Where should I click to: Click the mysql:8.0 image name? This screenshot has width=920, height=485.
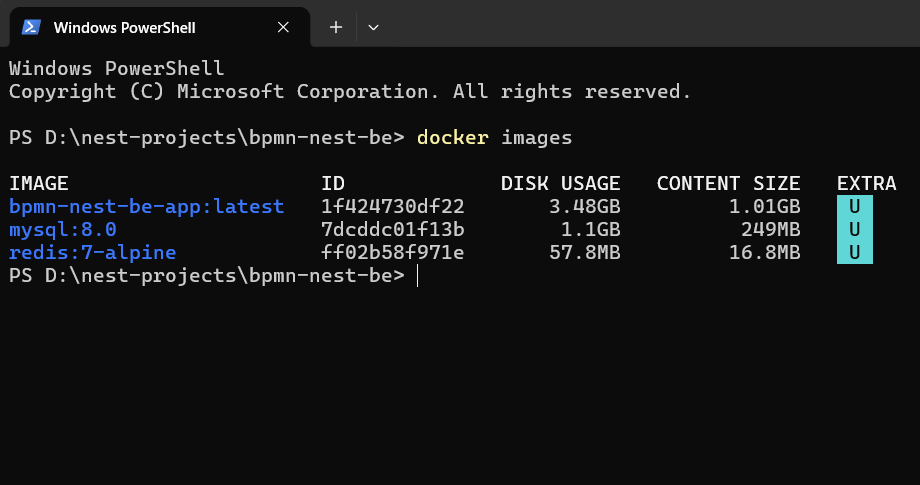point(63,229)
